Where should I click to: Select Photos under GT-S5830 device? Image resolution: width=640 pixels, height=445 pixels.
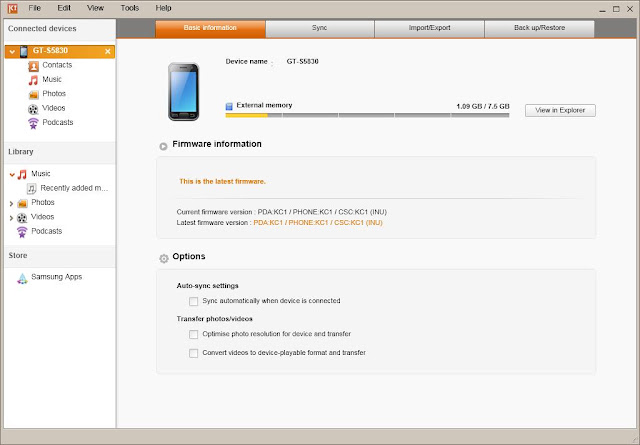coord(54,94)
